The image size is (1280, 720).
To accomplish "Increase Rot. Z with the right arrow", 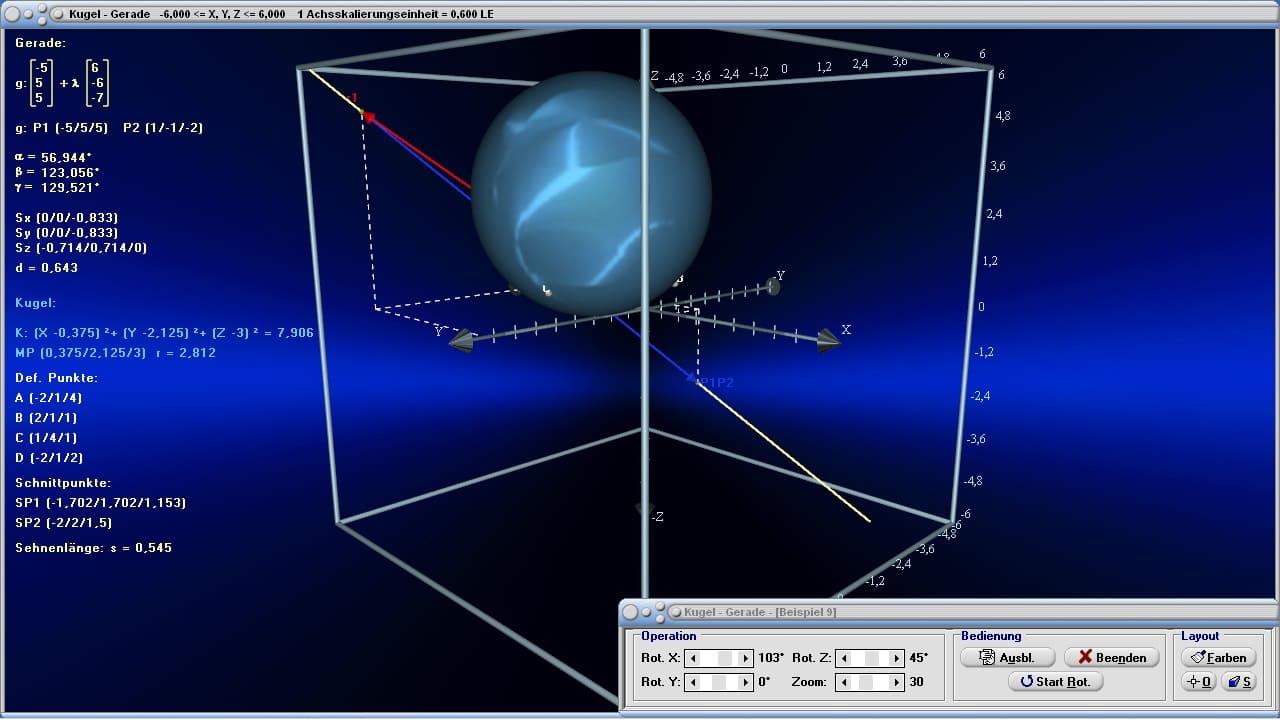I will (896, 658).
